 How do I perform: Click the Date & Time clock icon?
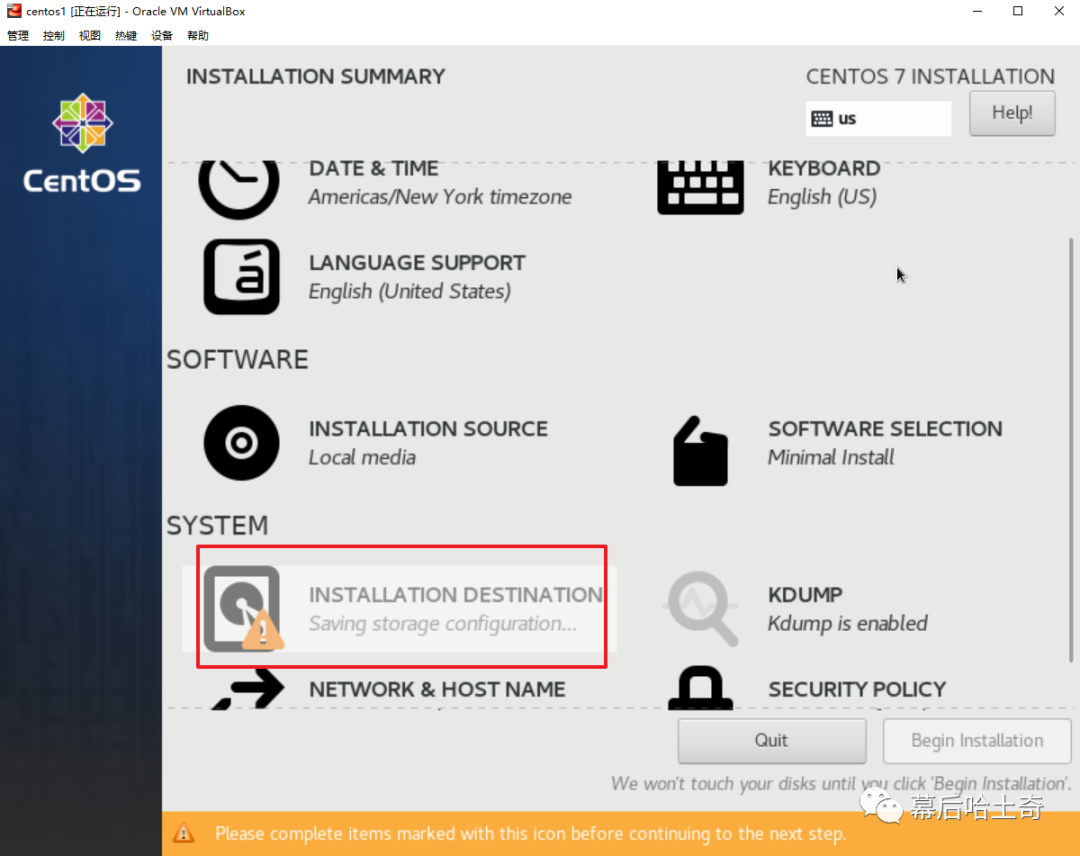tap(238, 186)
